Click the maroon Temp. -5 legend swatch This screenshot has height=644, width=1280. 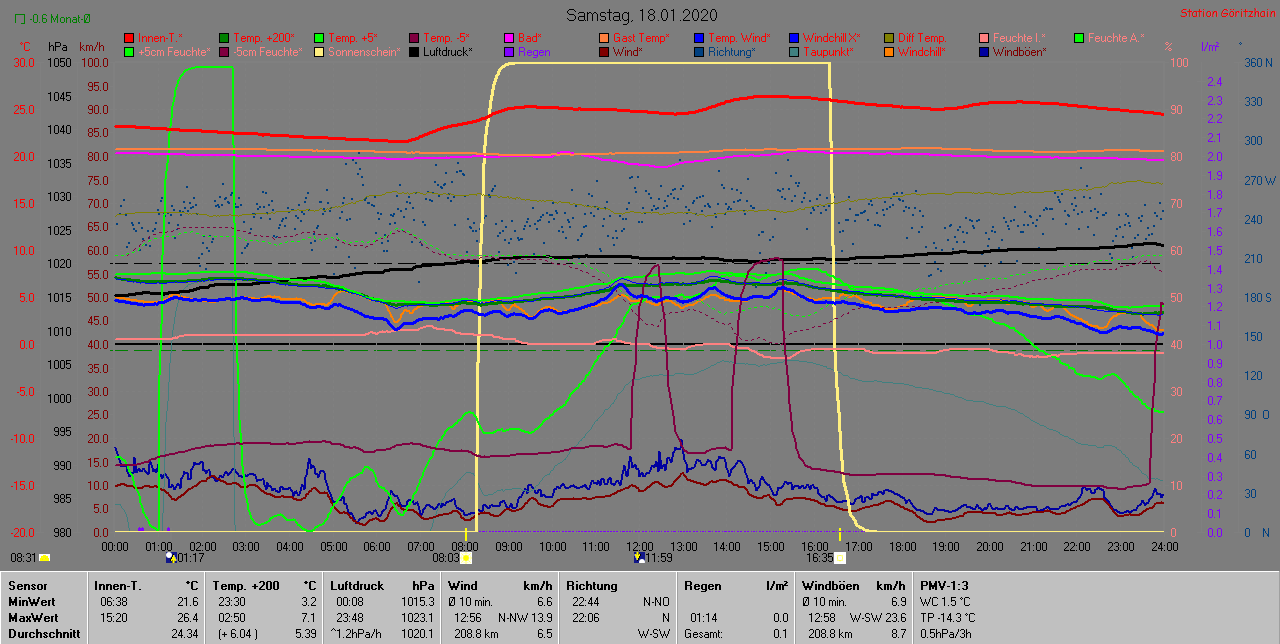click(x=414, y=38)
